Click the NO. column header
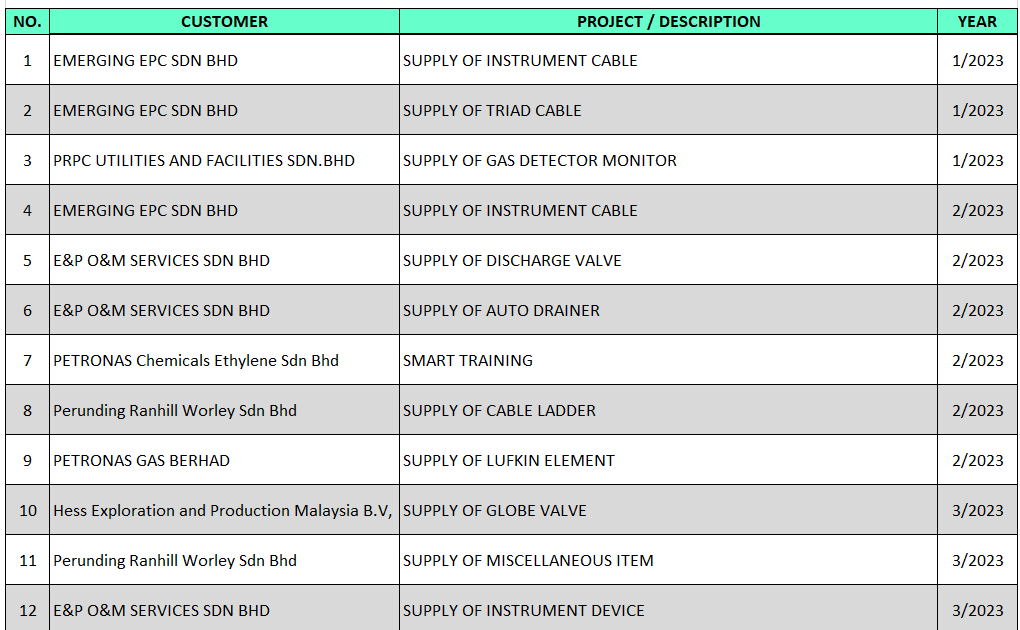Viewport: 1020px width, 630px height. point(27,21)
